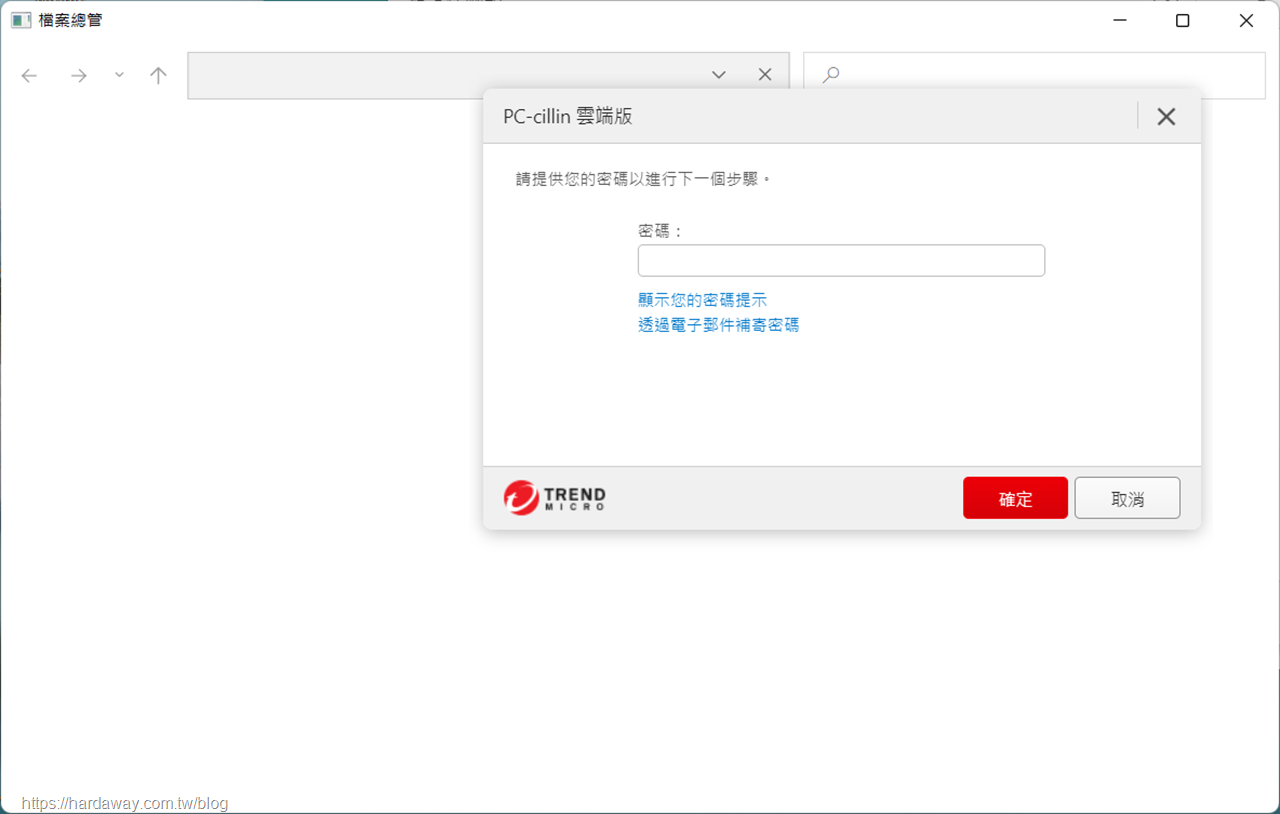Close the 檔案總管 window
The image size is (1280, 814).
coord(1246,20)
